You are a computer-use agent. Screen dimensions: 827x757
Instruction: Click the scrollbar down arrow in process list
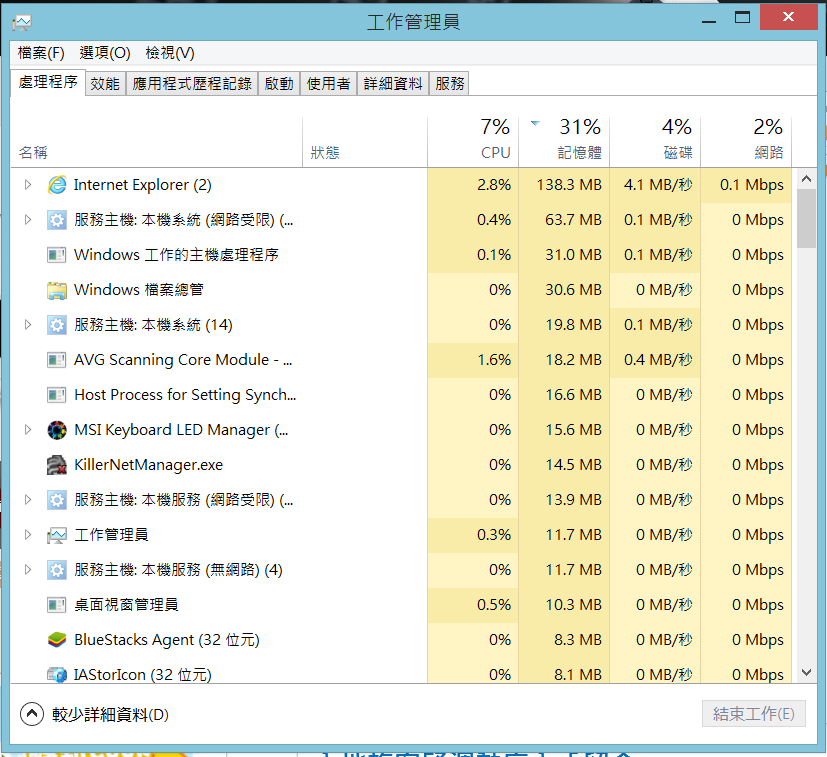click(x=806, y=674)
